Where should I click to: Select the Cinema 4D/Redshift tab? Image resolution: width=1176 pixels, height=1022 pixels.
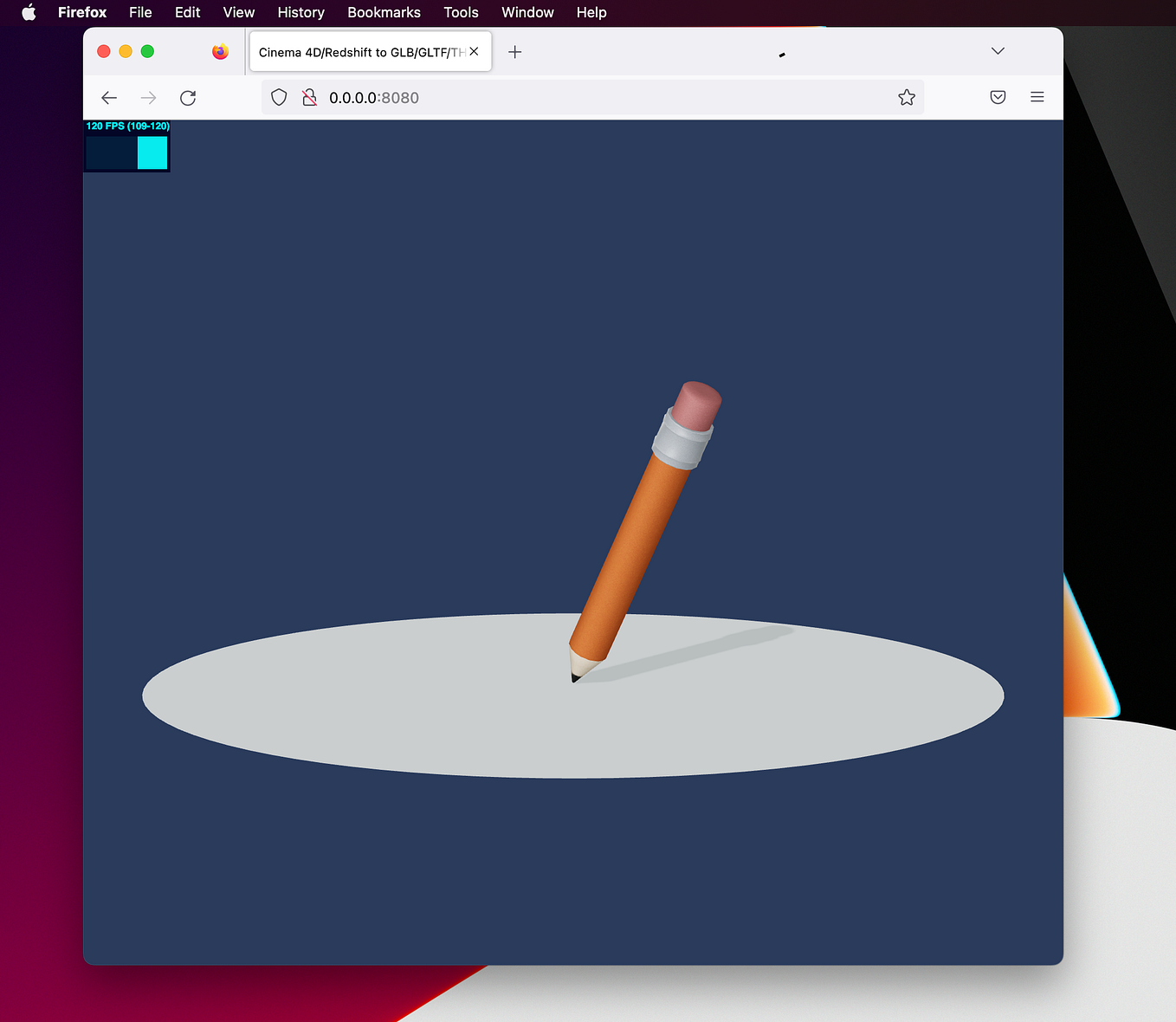[x=355, y=52]
